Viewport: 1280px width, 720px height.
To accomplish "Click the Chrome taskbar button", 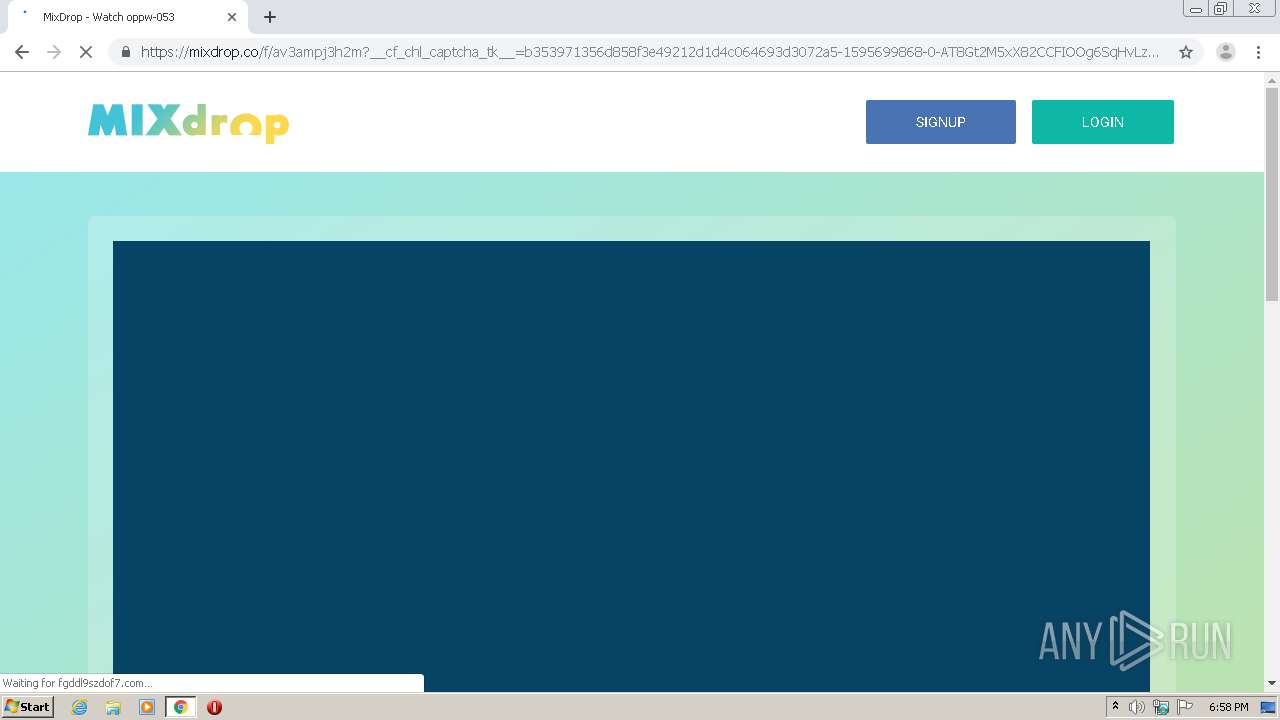I will tap(181, 707).
